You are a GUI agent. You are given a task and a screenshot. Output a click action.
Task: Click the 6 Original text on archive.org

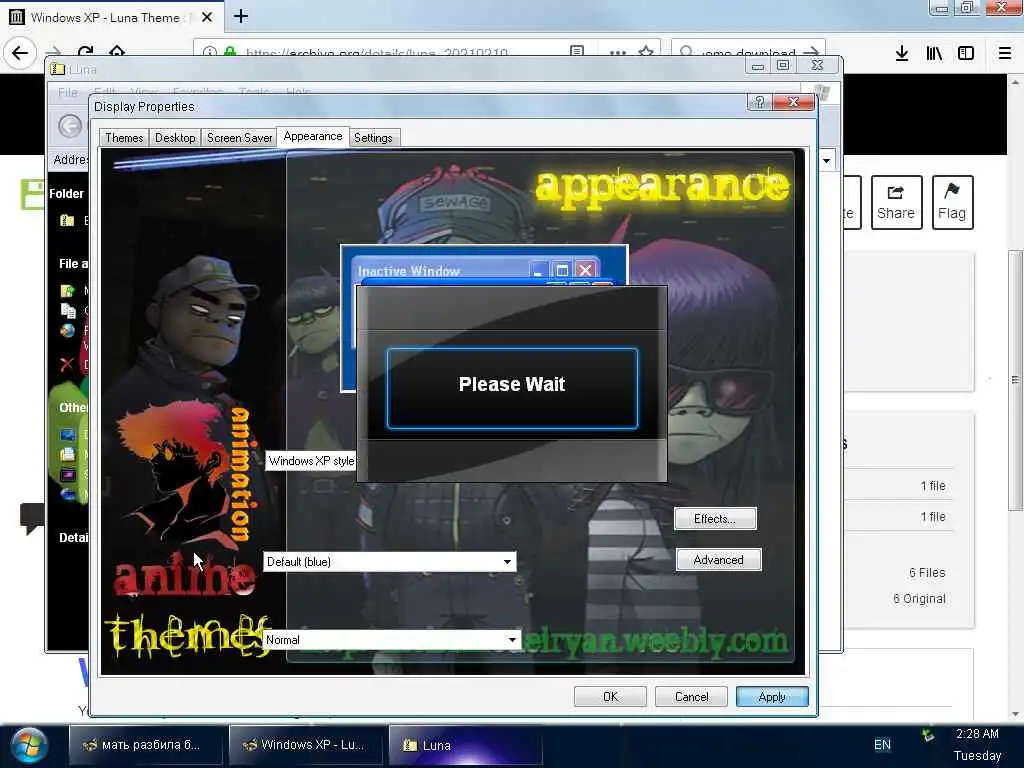[919, 599]
